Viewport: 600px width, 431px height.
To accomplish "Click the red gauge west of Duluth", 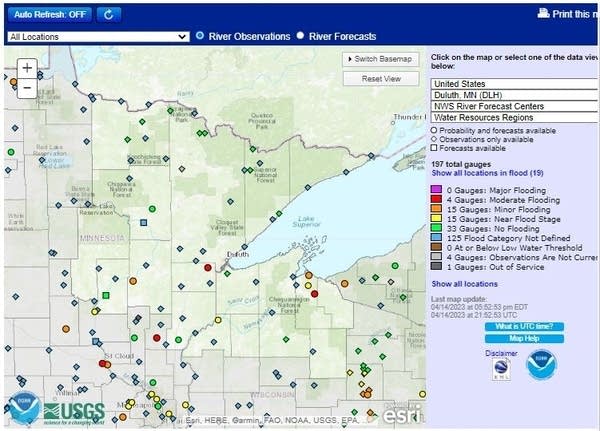I will 208,267.
